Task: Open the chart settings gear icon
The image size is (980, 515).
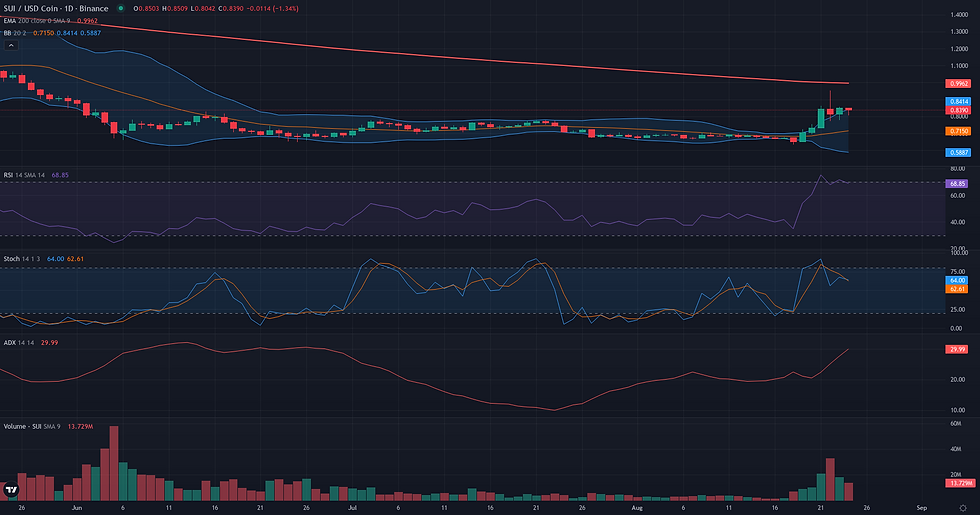Action: (962, 508)
